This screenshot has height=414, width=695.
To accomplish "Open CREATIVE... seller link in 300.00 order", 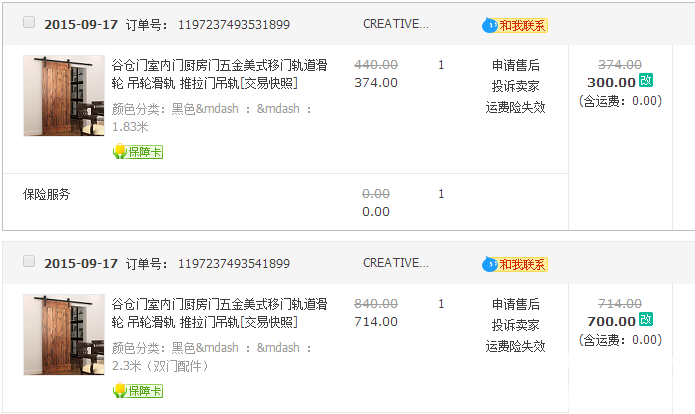I will pyautogui.click(x=396, y=24).
